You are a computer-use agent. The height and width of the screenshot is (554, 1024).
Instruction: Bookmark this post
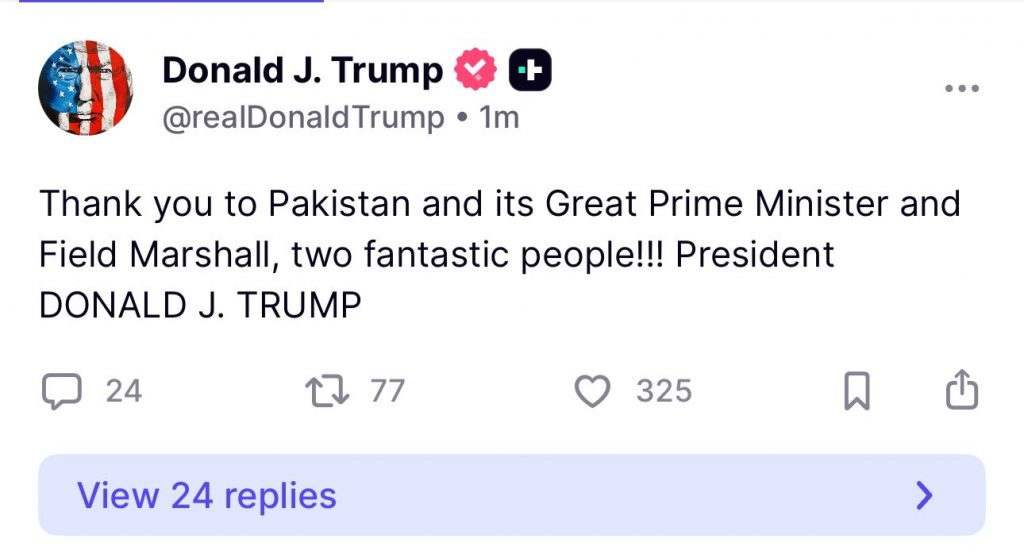pos(857,391)
